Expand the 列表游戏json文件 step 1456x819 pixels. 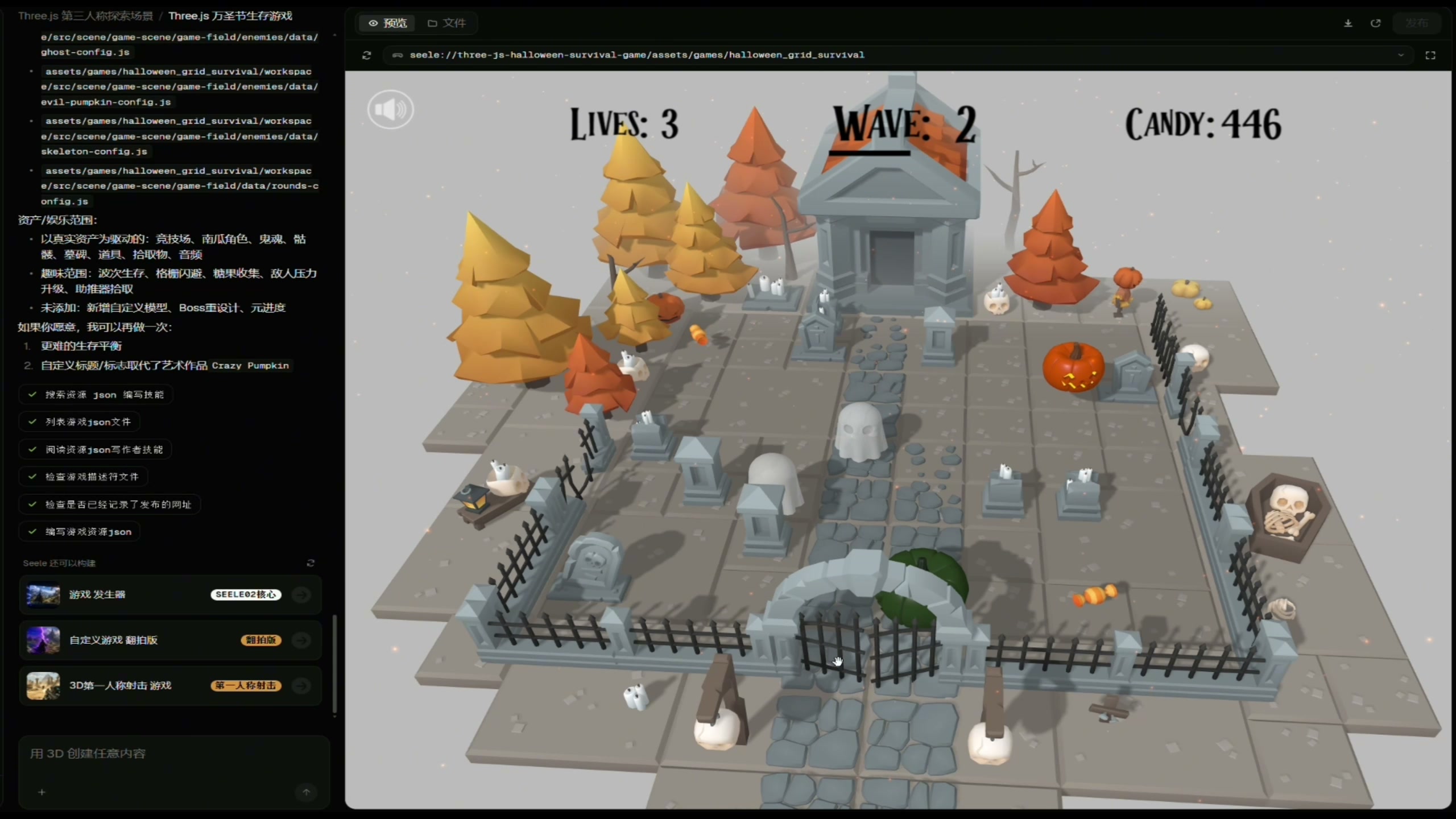[x=80, y=422]
